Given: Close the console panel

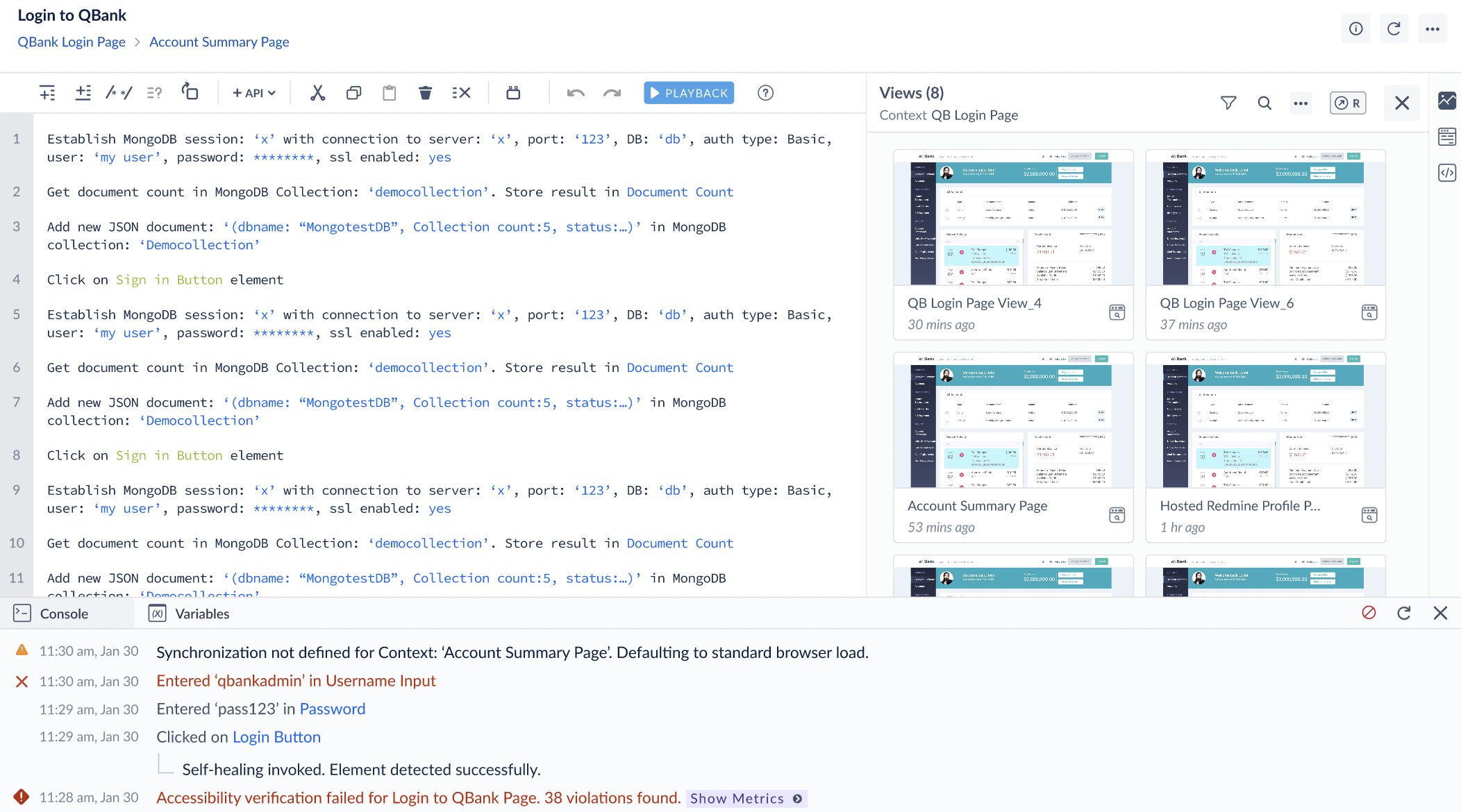Looking at the screenshot, I should click(x=1440, y=613).
